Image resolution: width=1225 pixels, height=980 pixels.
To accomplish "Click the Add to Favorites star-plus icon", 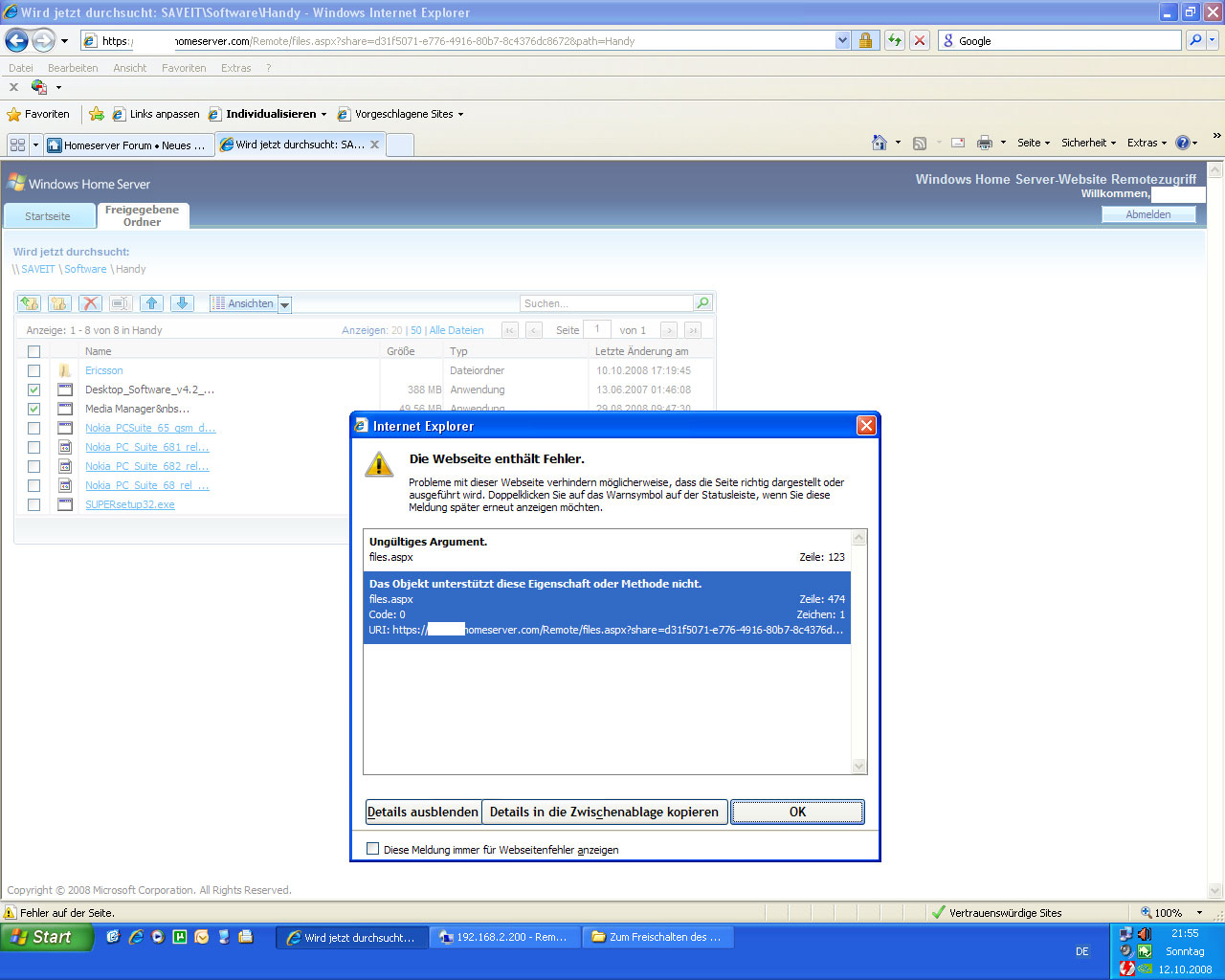I will pos(96,114).
